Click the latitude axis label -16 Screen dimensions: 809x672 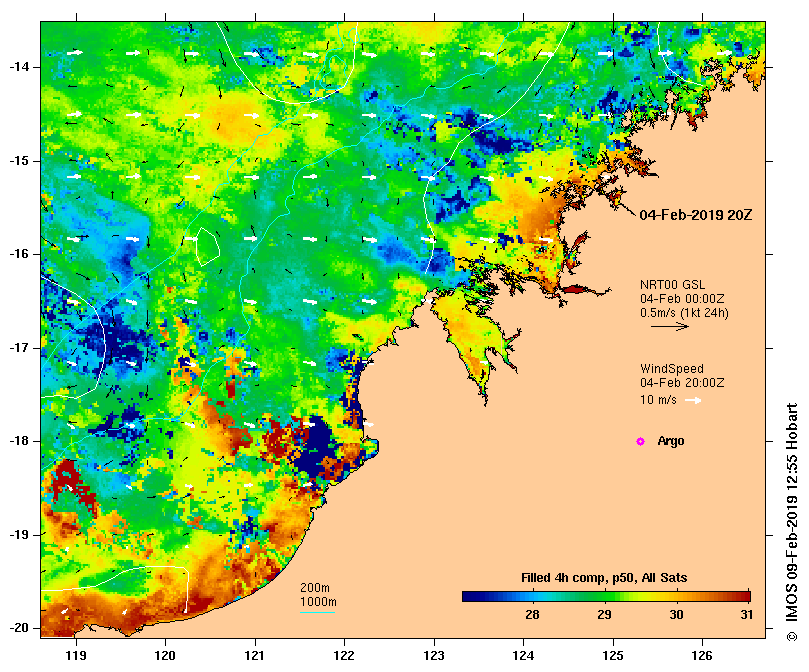click(x=19, y=254)
